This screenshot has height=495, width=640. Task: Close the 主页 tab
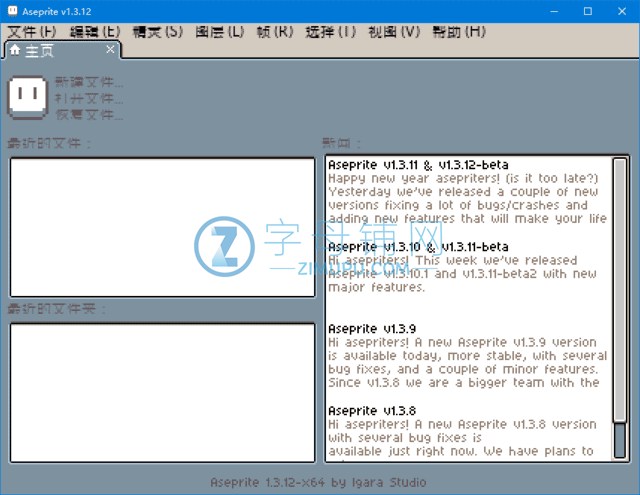point(110,49)
